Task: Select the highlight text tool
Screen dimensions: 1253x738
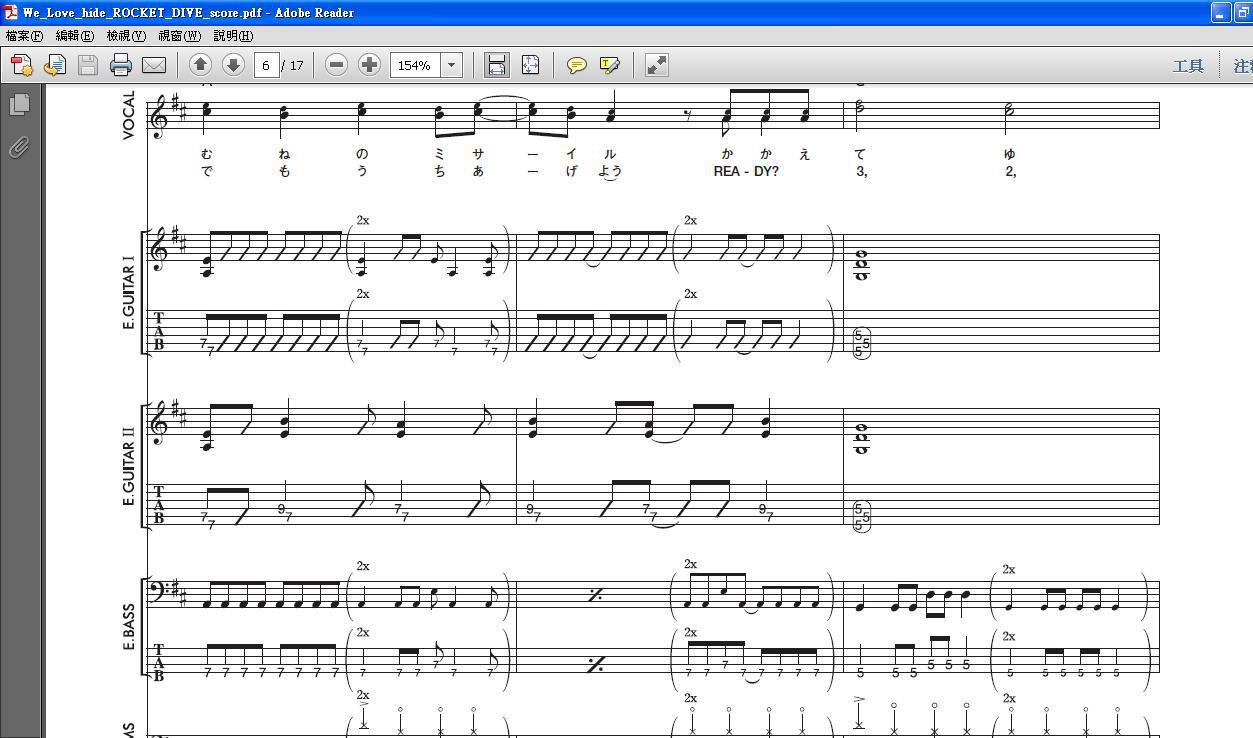Action: click(x=609, y=65)
